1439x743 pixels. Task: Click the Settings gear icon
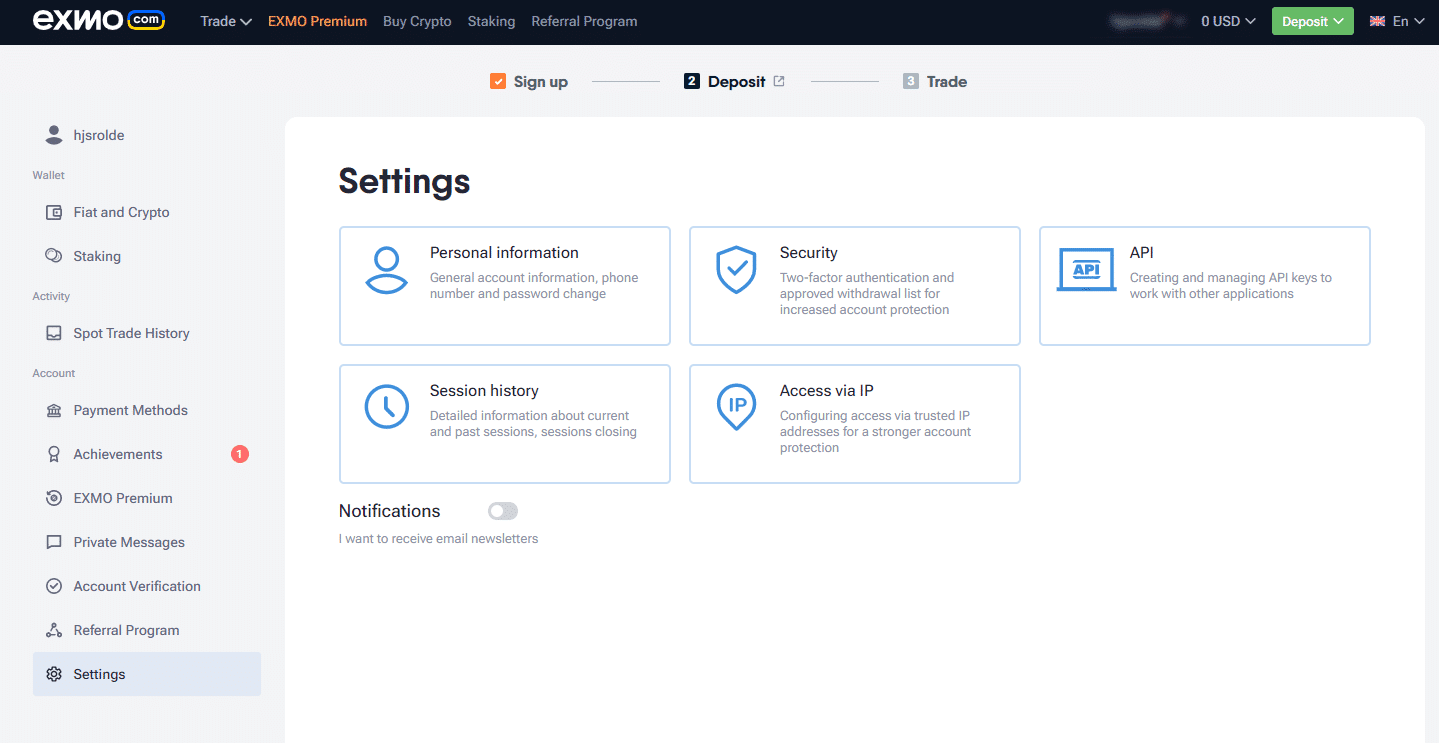coord(54,674)
